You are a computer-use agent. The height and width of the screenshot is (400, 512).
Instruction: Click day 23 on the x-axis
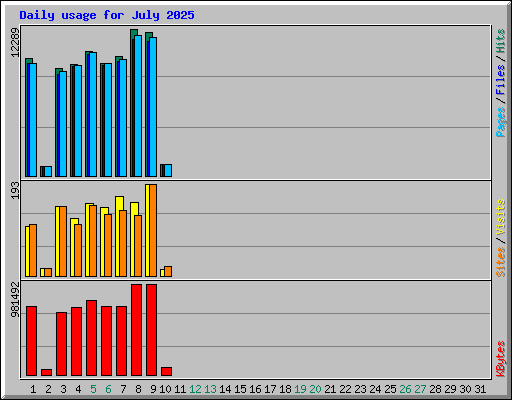click(360, 389)
